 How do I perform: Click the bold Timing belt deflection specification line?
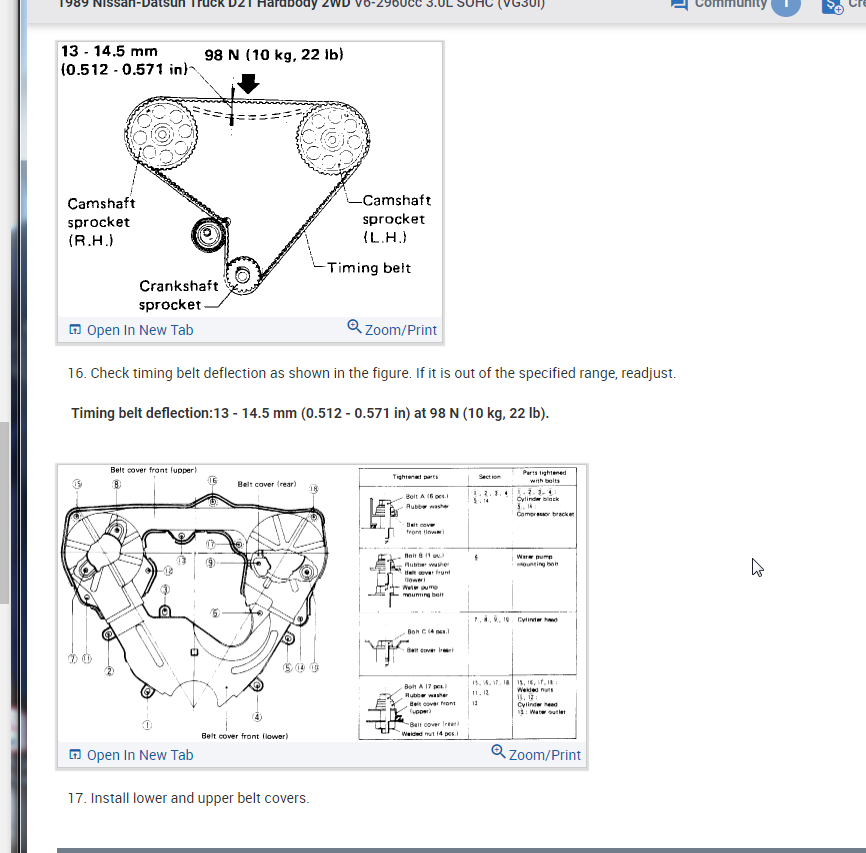(x=310, y=413)
